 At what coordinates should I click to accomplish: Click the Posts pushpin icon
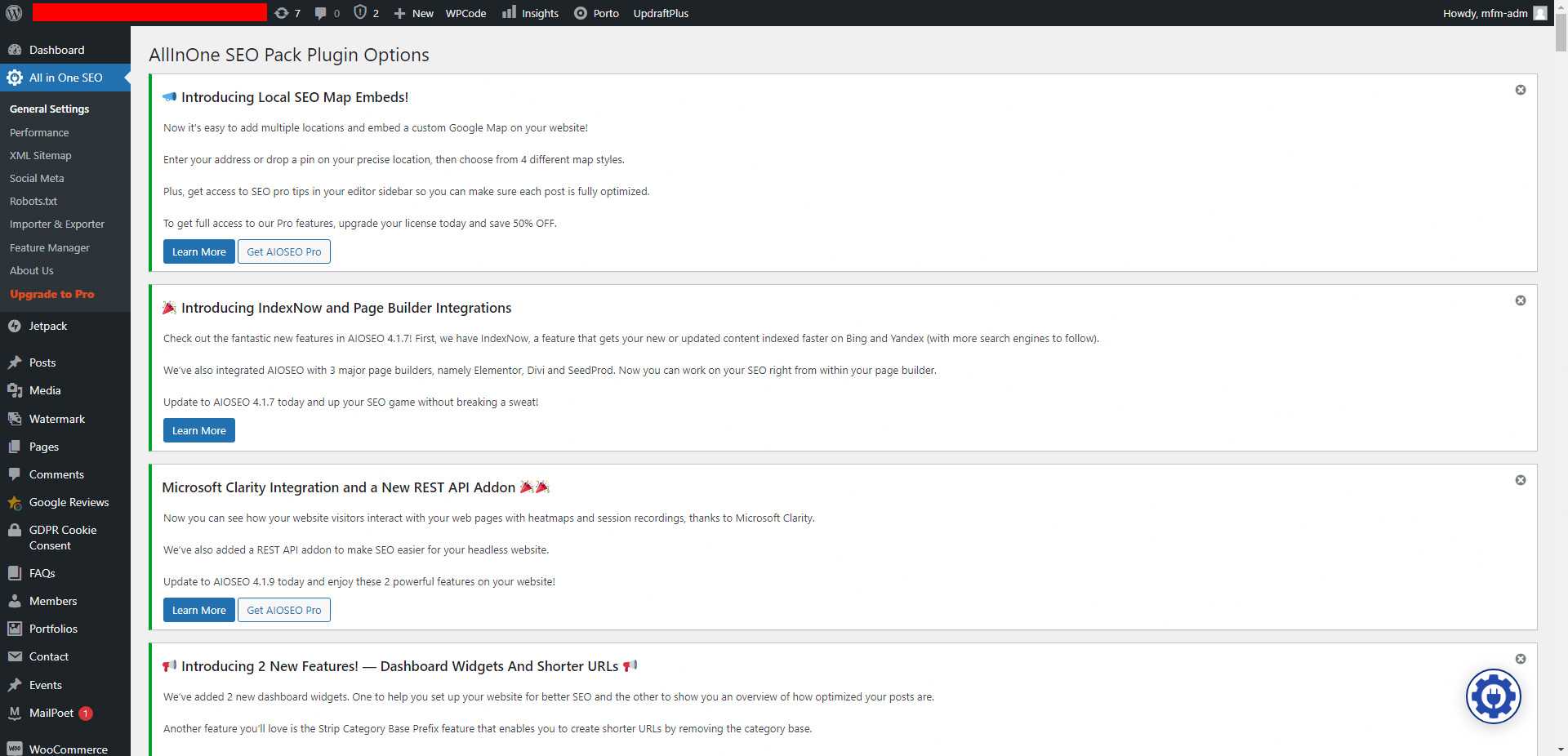pyautogui.click(x=15, y=362)
